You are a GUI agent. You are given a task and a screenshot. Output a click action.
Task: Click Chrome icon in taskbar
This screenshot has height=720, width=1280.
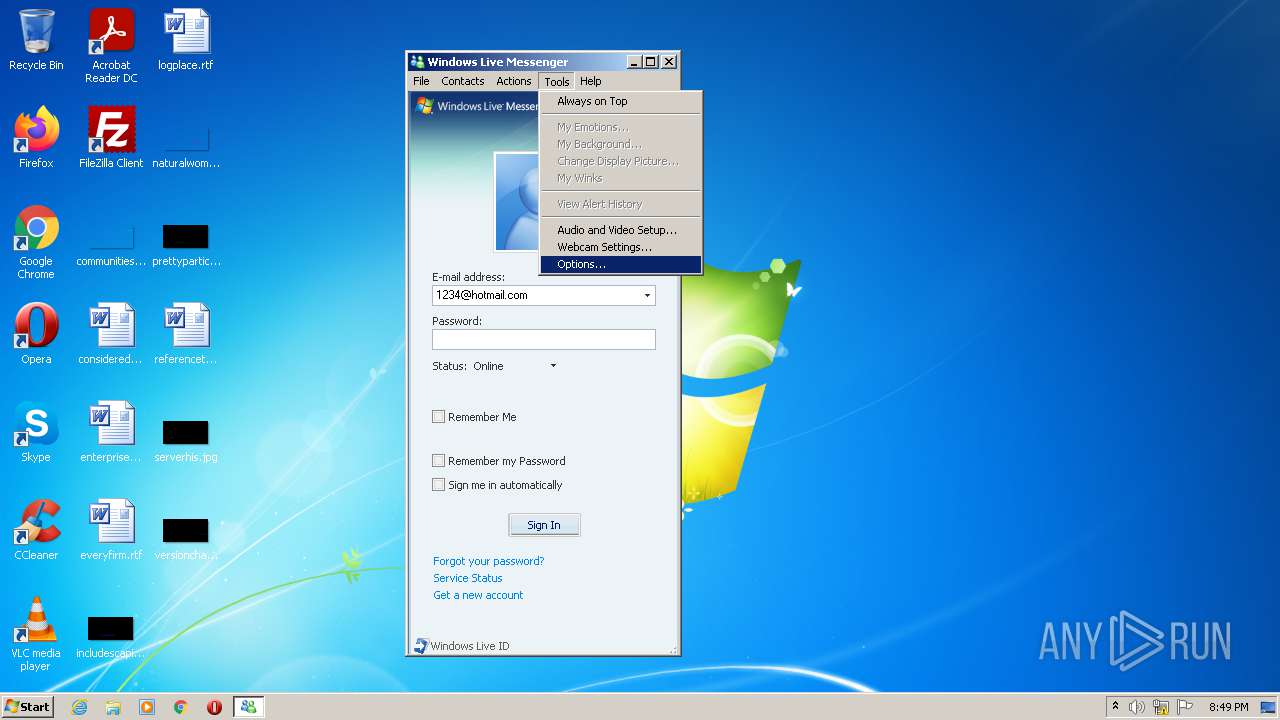(x=181, y=707)
